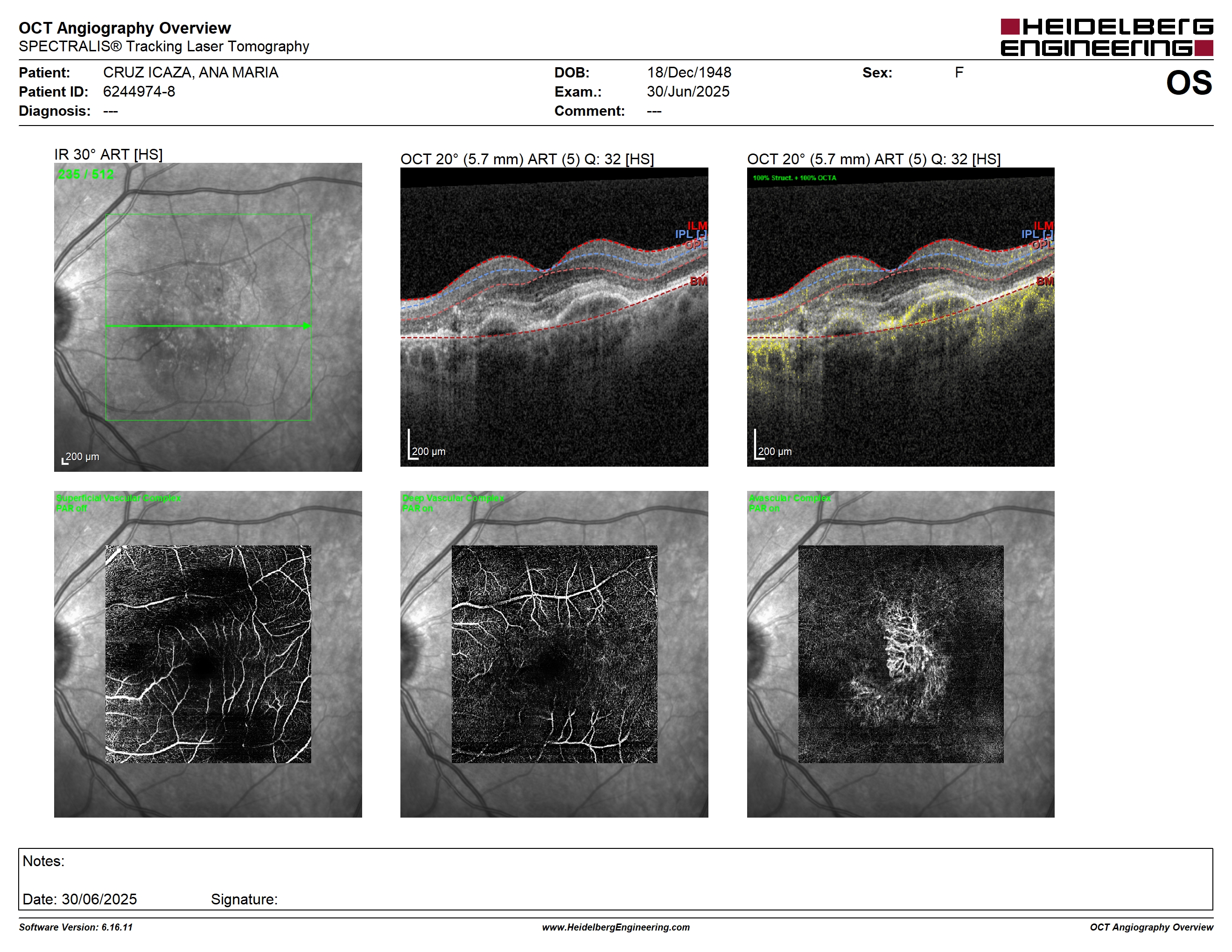Click the blue 'IPL [-]' label in middle B-scan
This screenshot has width=1232, height=952.
691,234
